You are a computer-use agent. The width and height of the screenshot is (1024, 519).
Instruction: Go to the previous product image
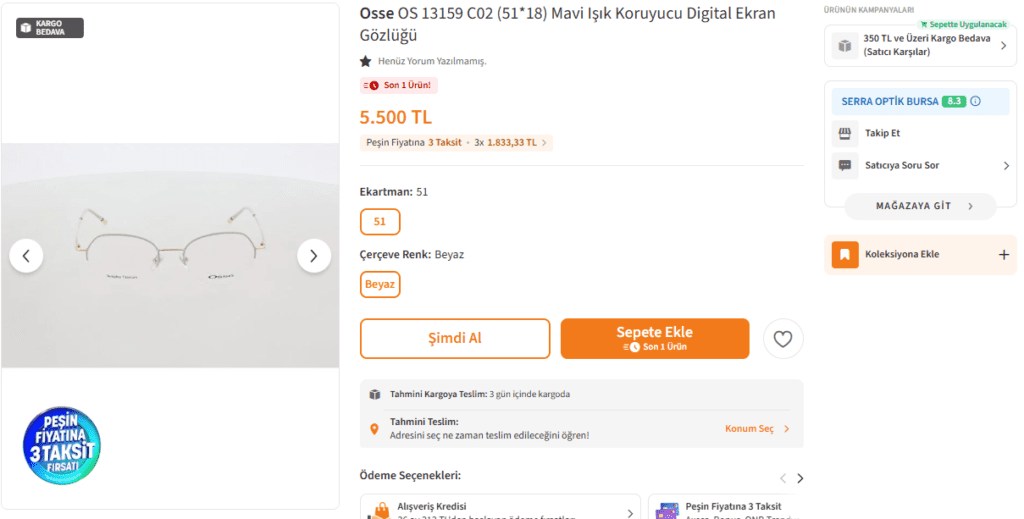(x=26, y=256)
